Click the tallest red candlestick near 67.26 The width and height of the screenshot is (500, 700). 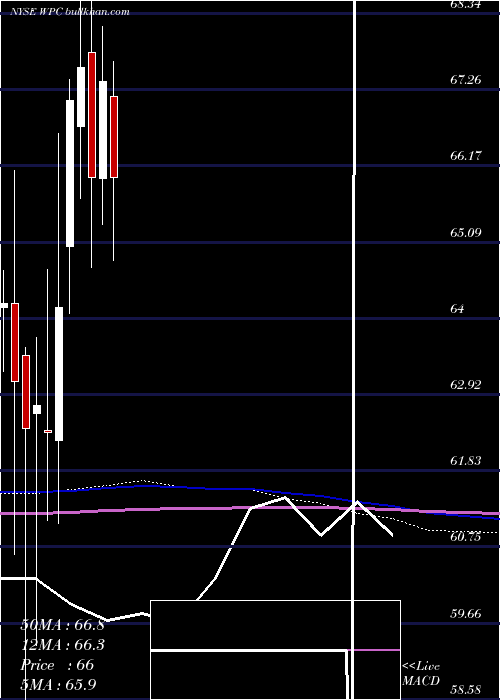click(x=92, y=115)
